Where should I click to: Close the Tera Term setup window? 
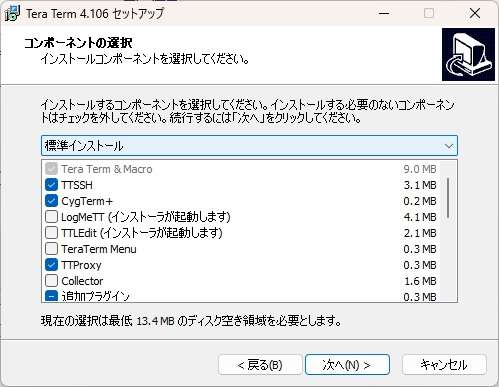(x=475, y=13)
